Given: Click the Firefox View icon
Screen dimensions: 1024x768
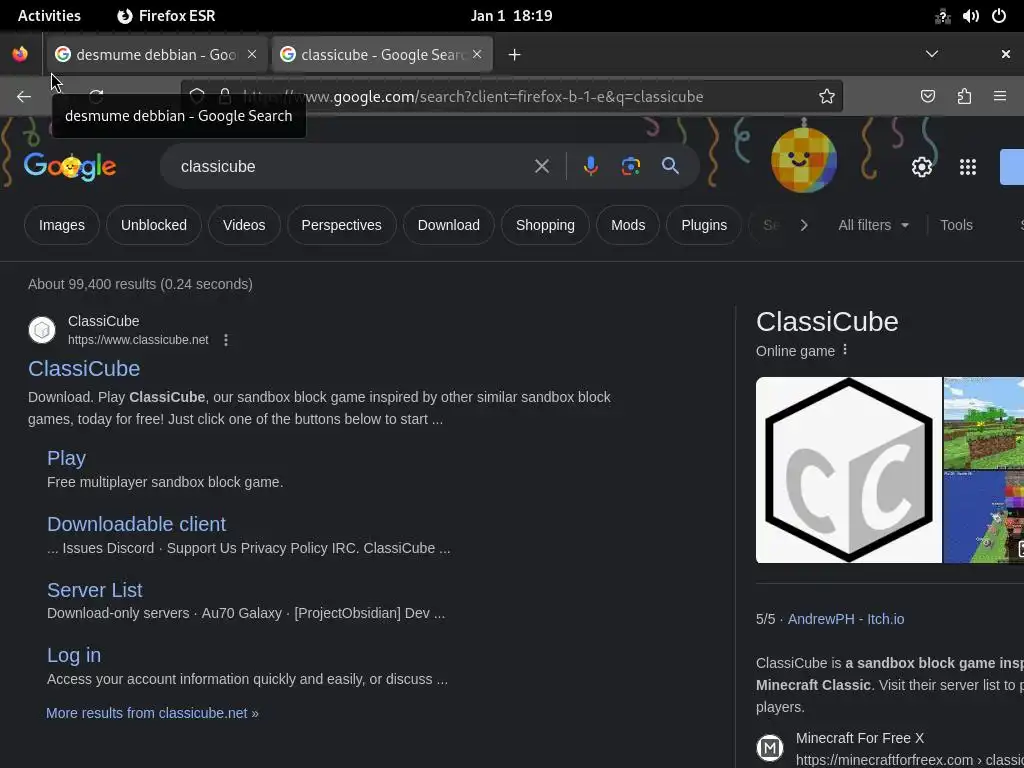Looking at the screenshot, I should click(20, 54).
